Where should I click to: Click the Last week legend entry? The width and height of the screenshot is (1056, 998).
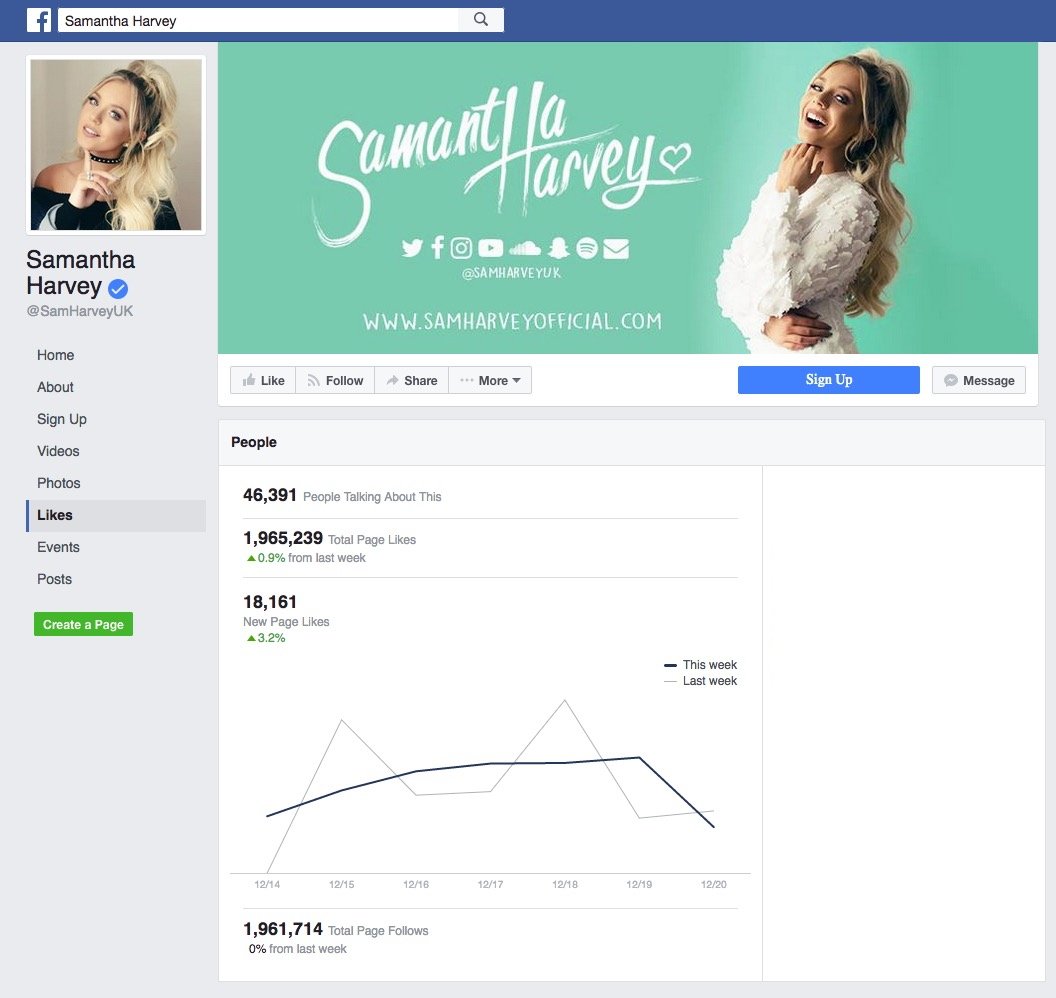[700, 681]
